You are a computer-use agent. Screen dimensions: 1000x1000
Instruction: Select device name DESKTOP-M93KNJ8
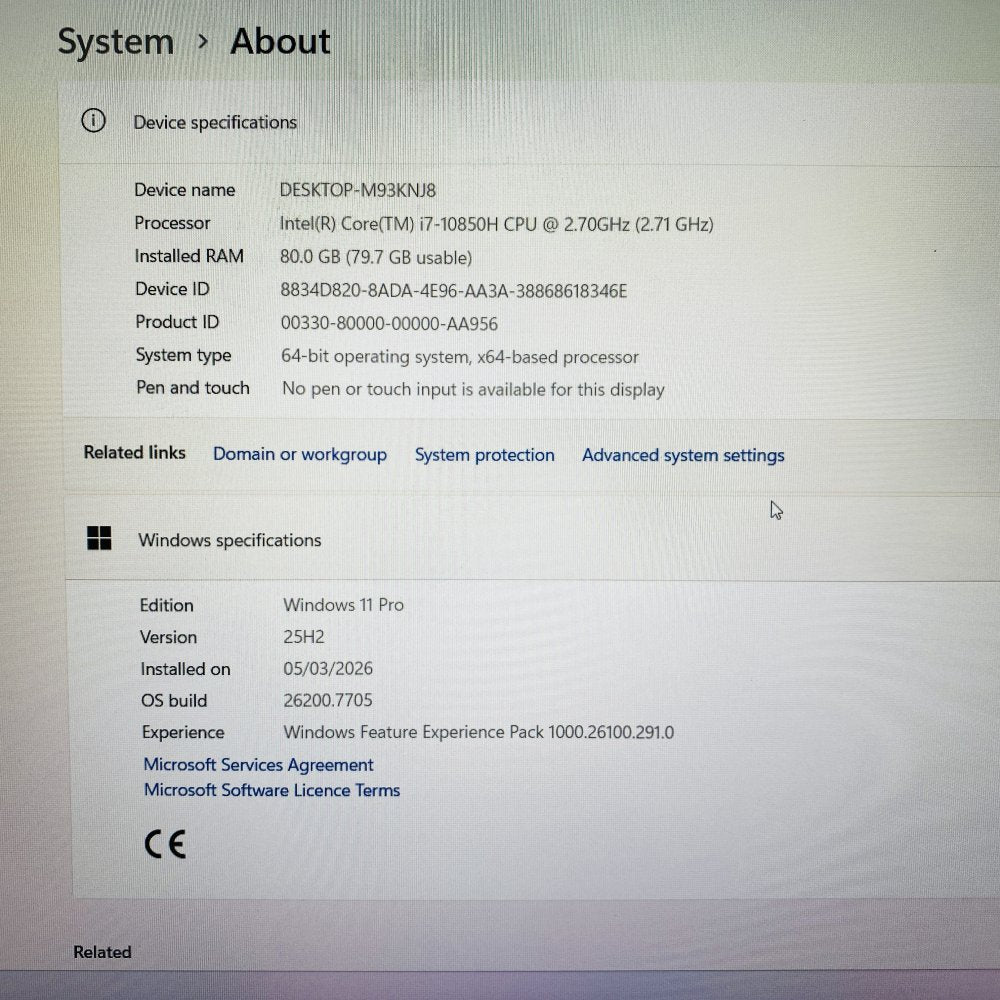[x=358, y=190]
